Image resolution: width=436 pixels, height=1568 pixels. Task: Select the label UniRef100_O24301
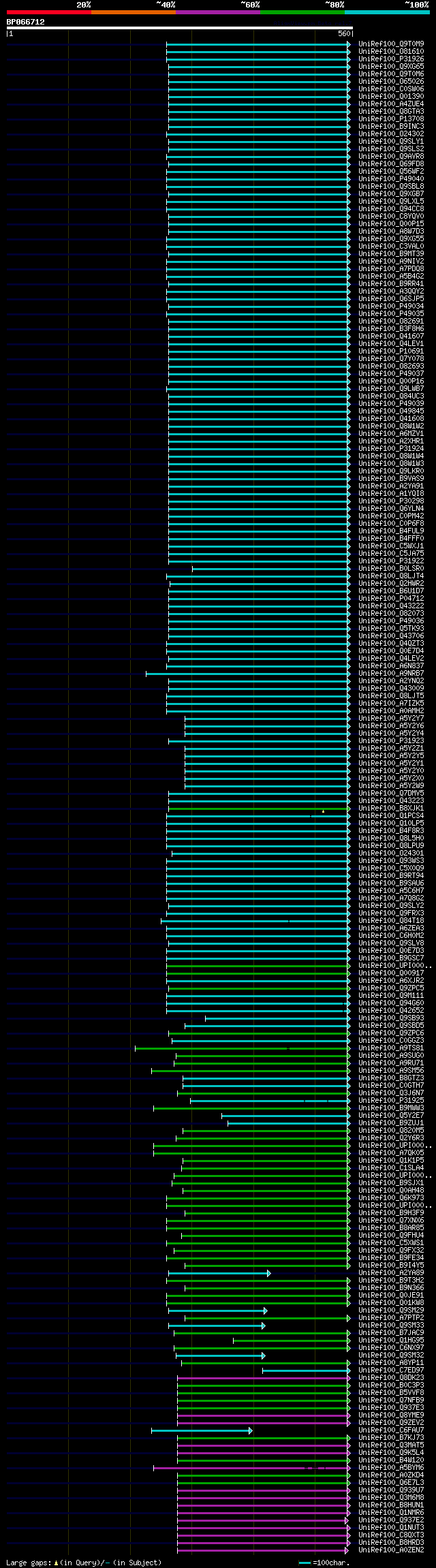391,853
